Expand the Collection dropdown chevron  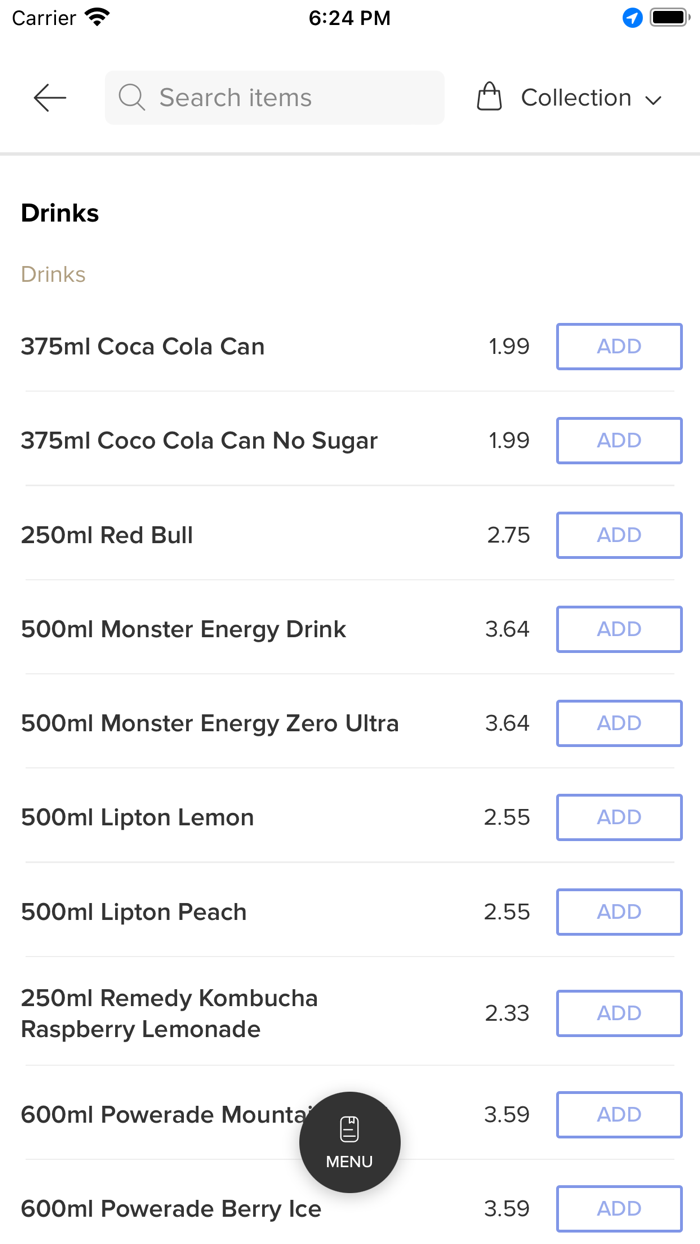654,99
